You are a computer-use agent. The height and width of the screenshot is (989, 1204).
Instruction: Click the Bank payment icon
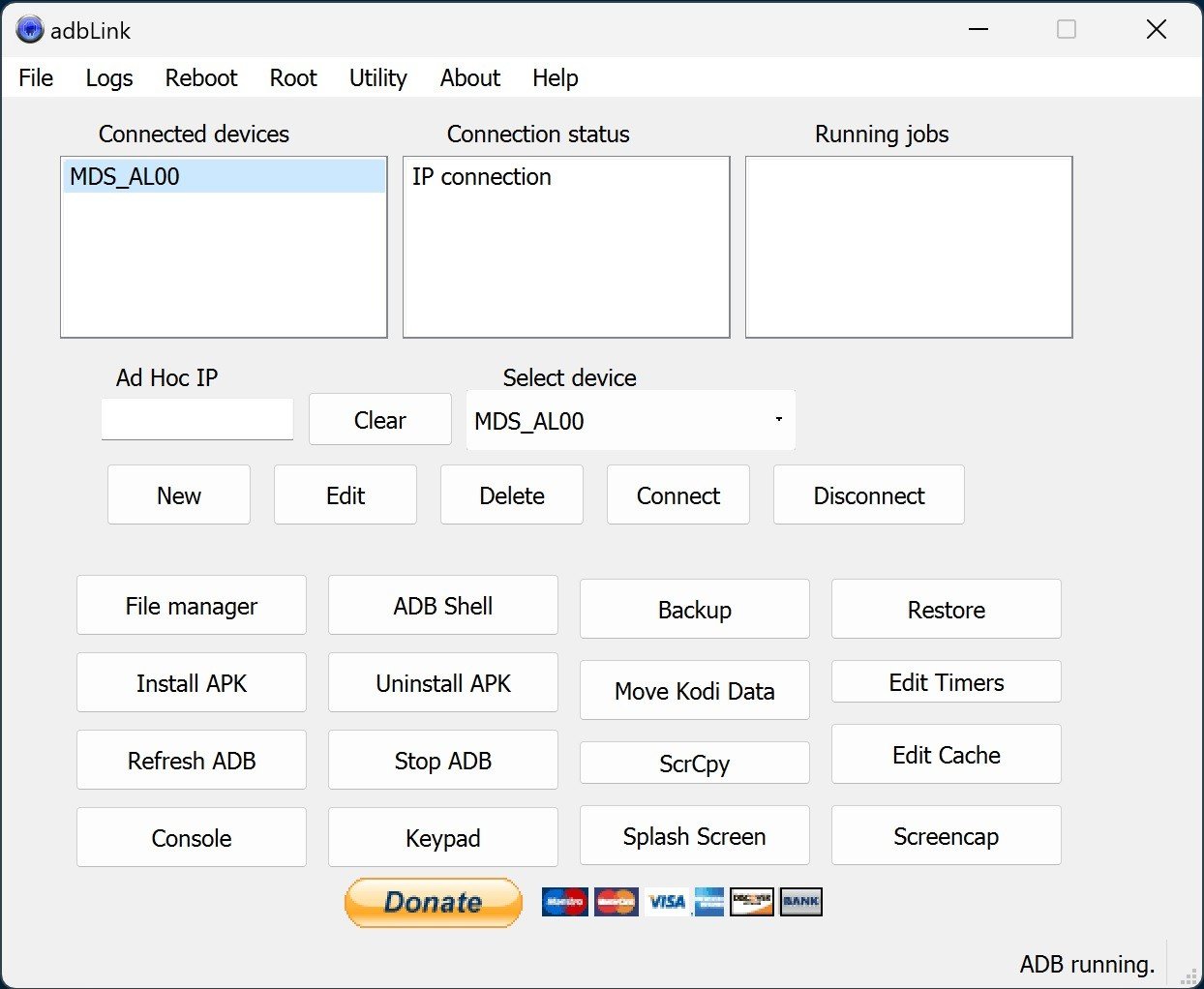pyautogui.click(x=800, y=902)
